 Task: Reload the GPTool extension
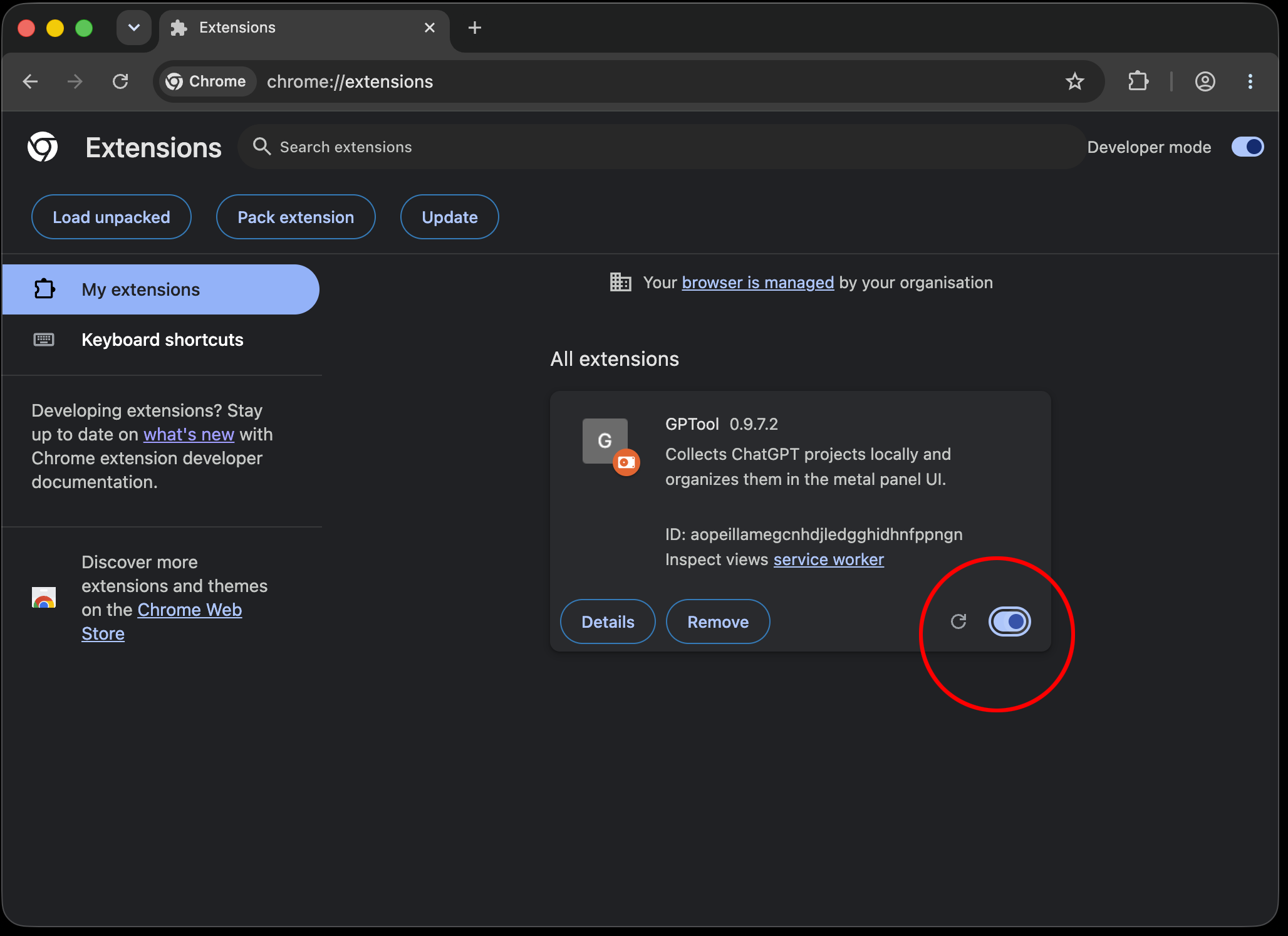tap(958, 621)
